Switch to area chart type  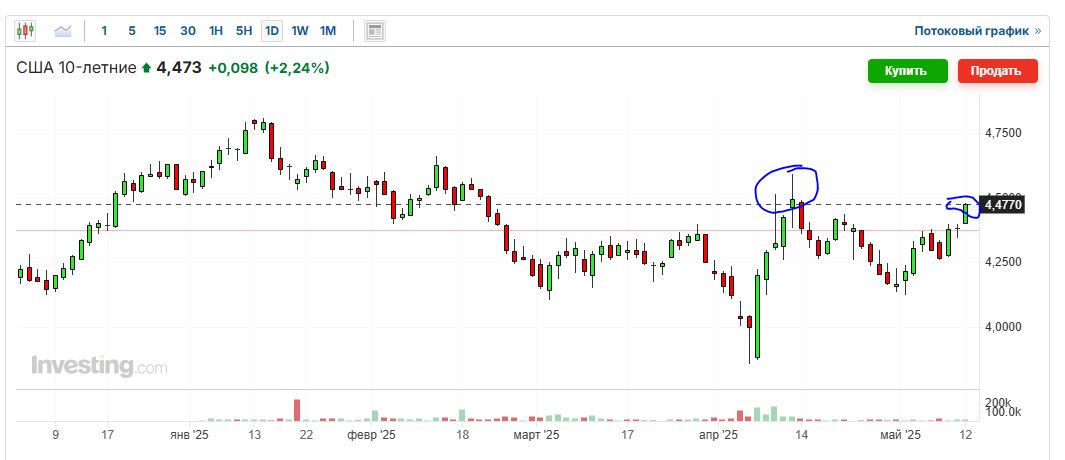(63, 31)
